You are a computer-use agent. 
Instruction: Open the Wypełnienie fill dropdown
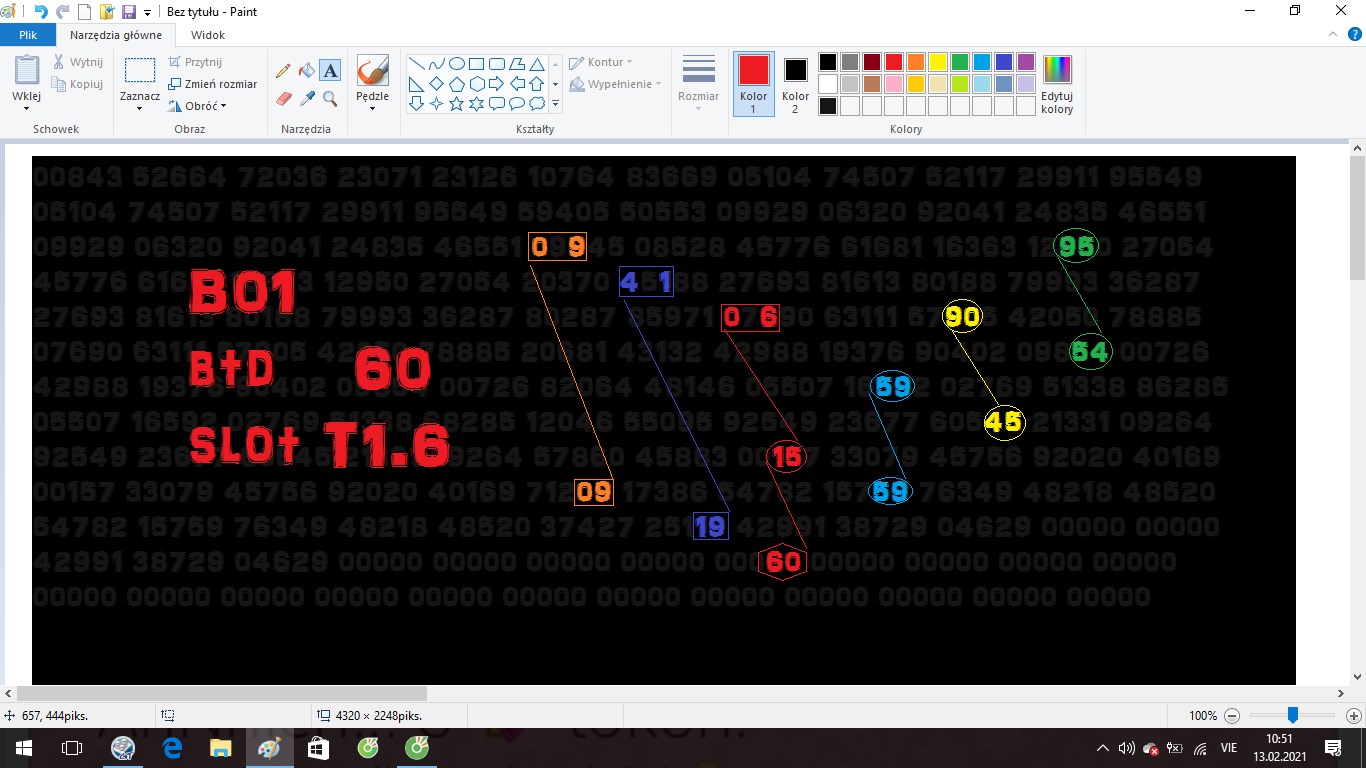point(615,84)
